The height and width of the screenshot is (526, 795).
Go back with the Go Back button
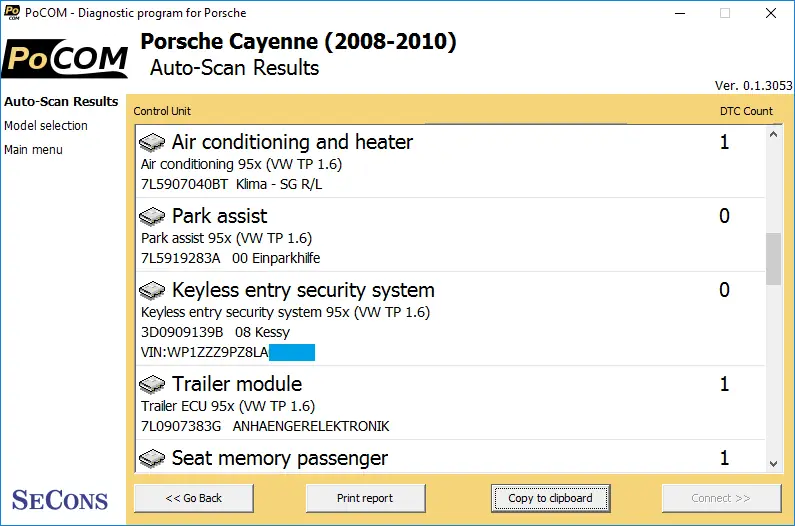coord(194,498)
